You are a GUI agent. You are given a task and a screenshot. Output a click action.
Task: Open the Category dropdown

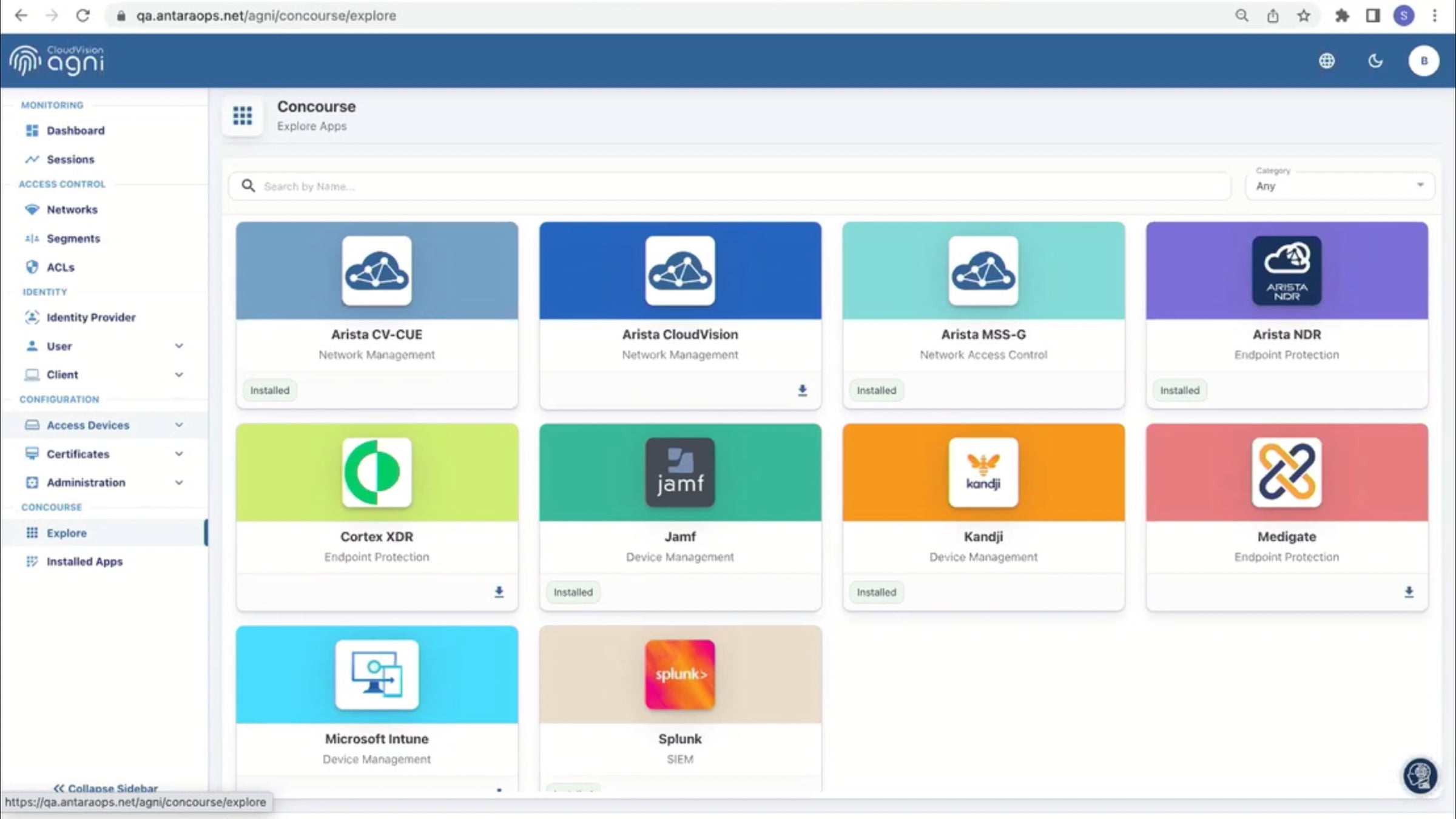click(1340, 186)
